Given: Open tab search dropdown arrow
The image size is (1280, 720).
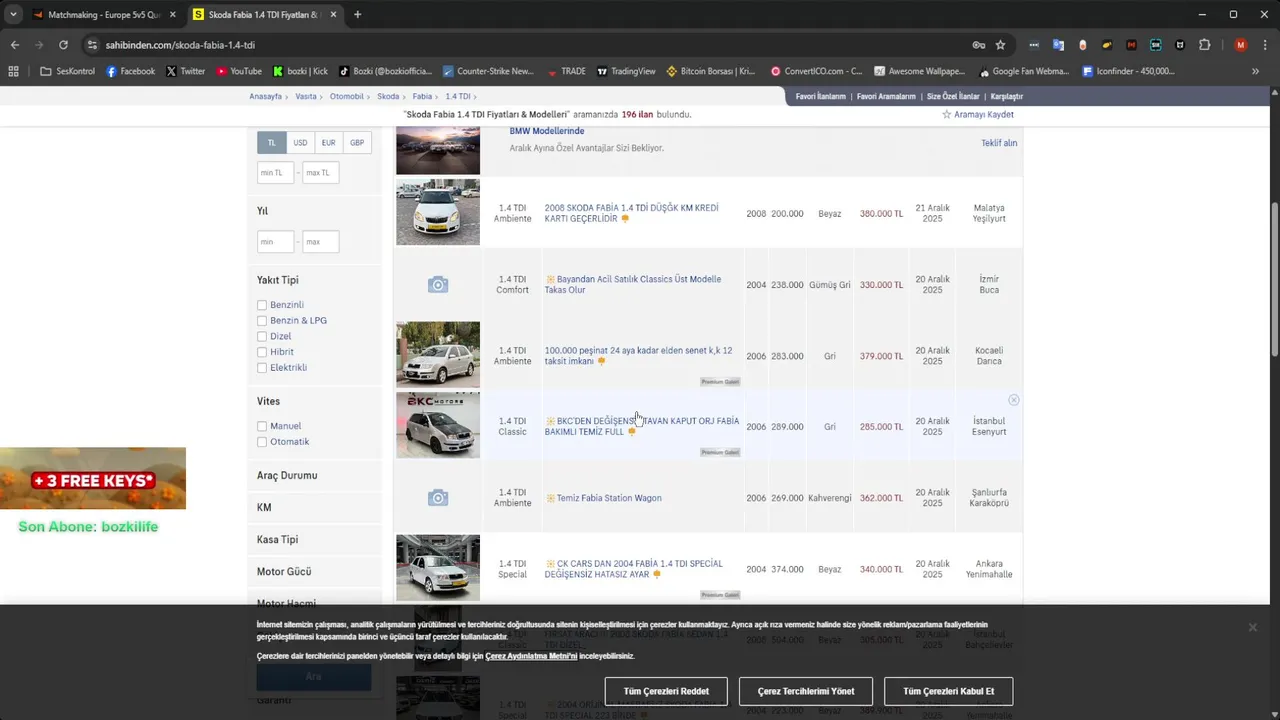Looking at the screenshot, I should (x=13, y=14).
